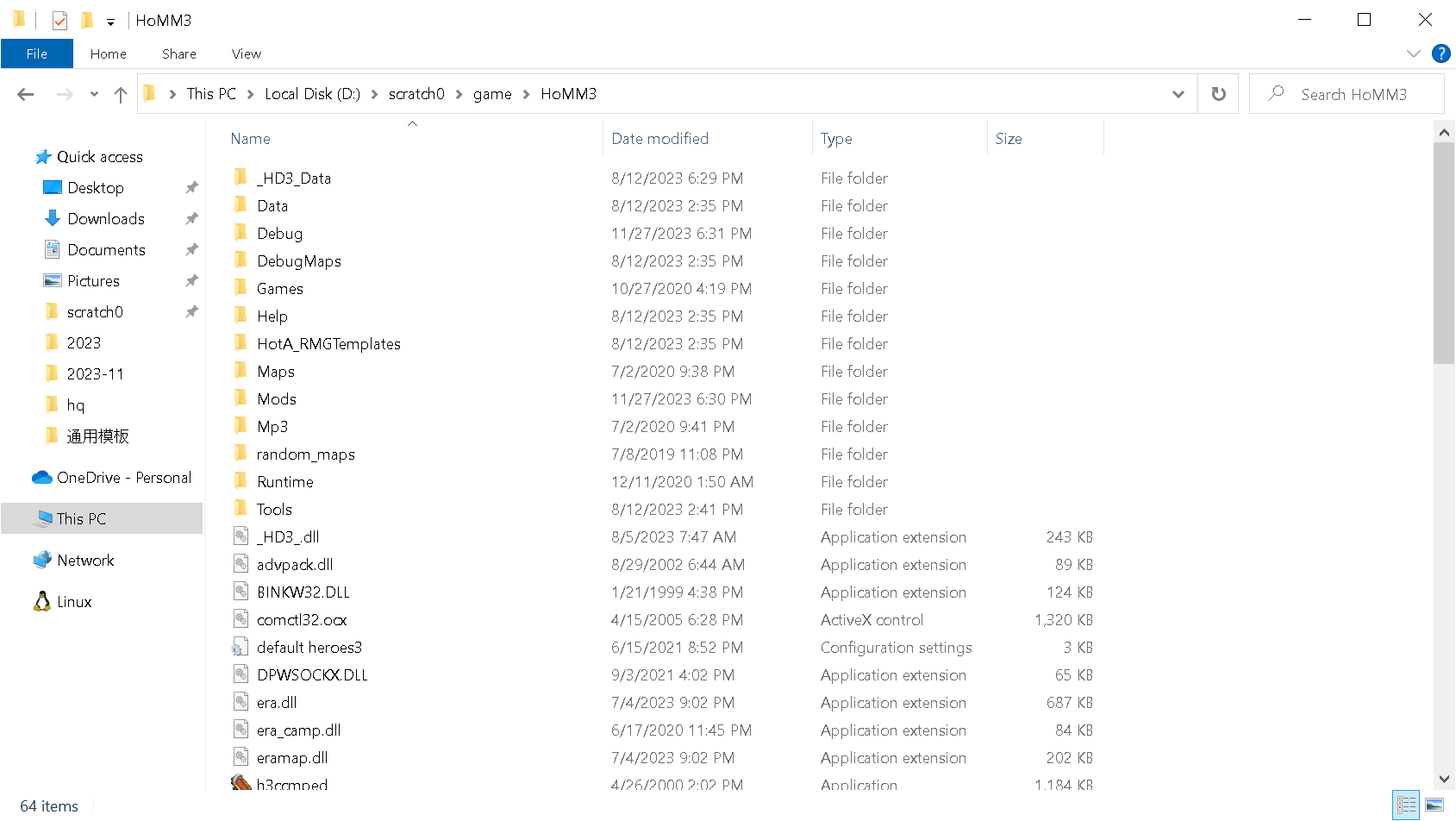The image size is (1456, 821).
Task: Expand the ribbon with chevron
Action: coord(1413,53)
